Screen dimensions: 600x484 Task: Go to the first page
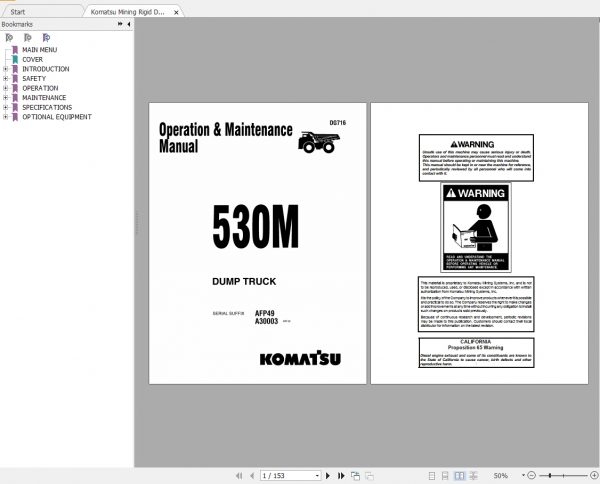pos(239,476)
